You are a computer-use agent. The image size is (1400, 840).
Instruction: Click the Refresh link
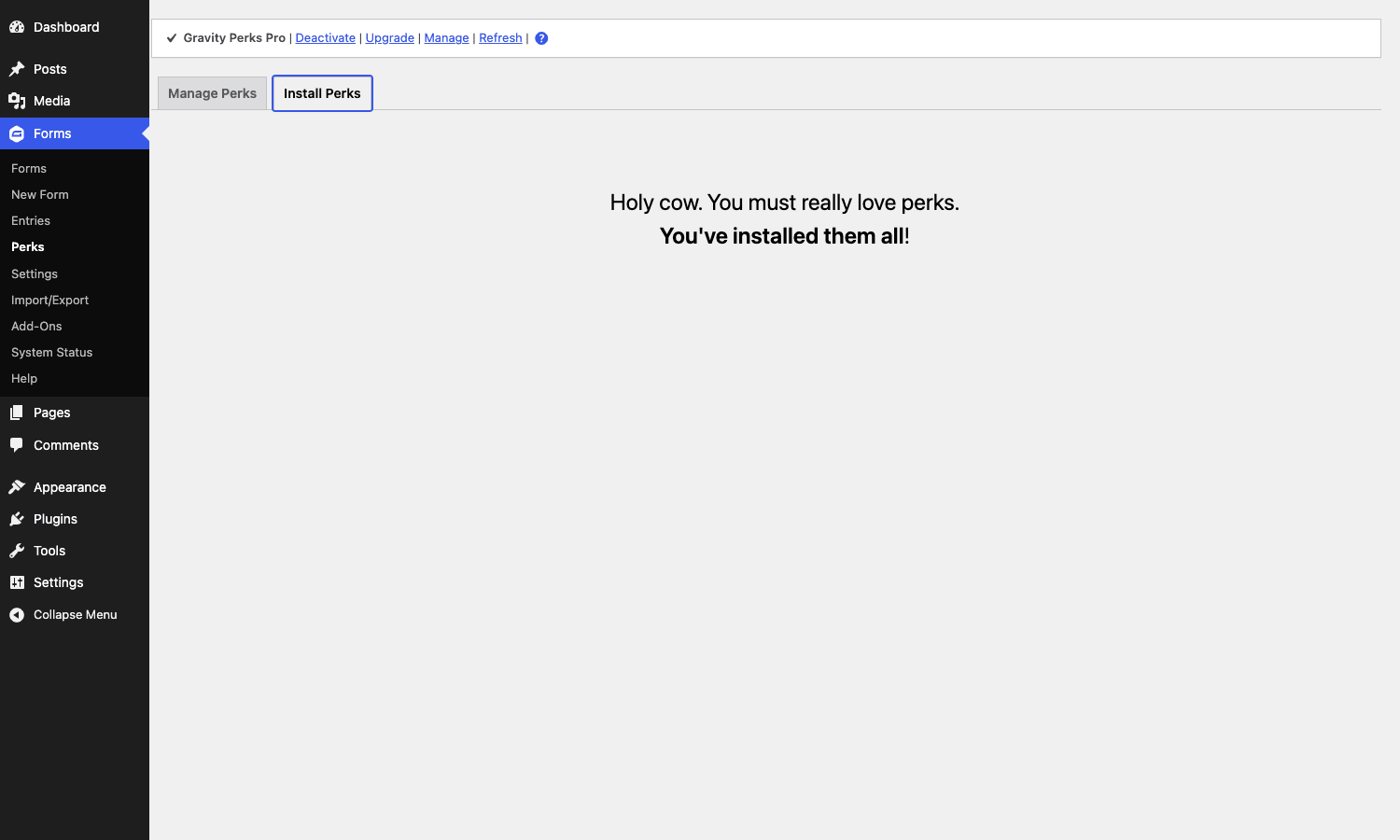point(500,38)
